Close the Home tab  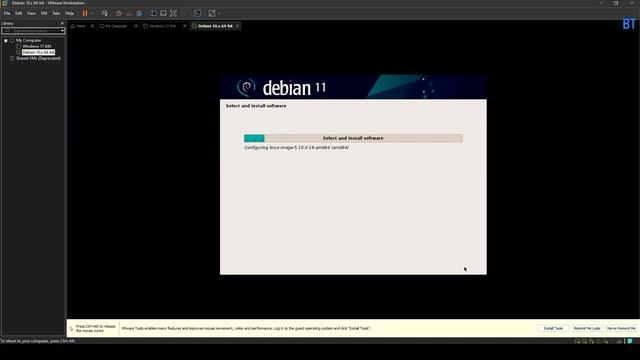point(92,26)
